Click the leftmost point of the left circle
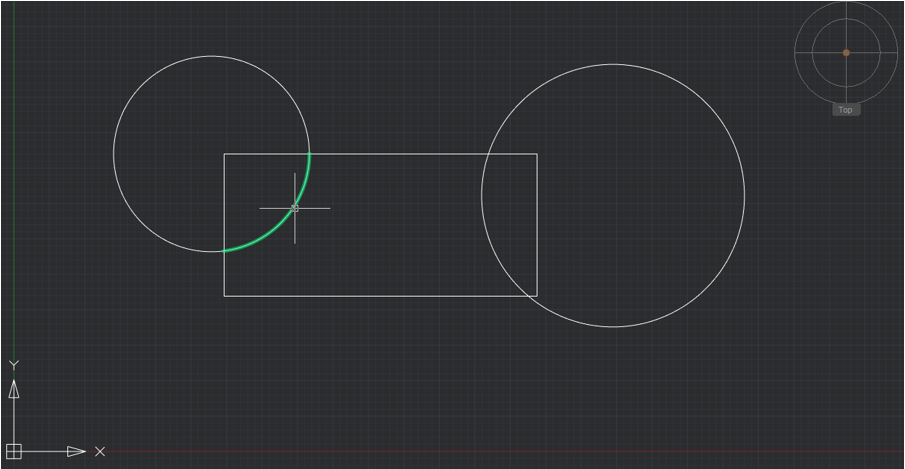Screen dimensions: 905x469 tap(114, 154)
